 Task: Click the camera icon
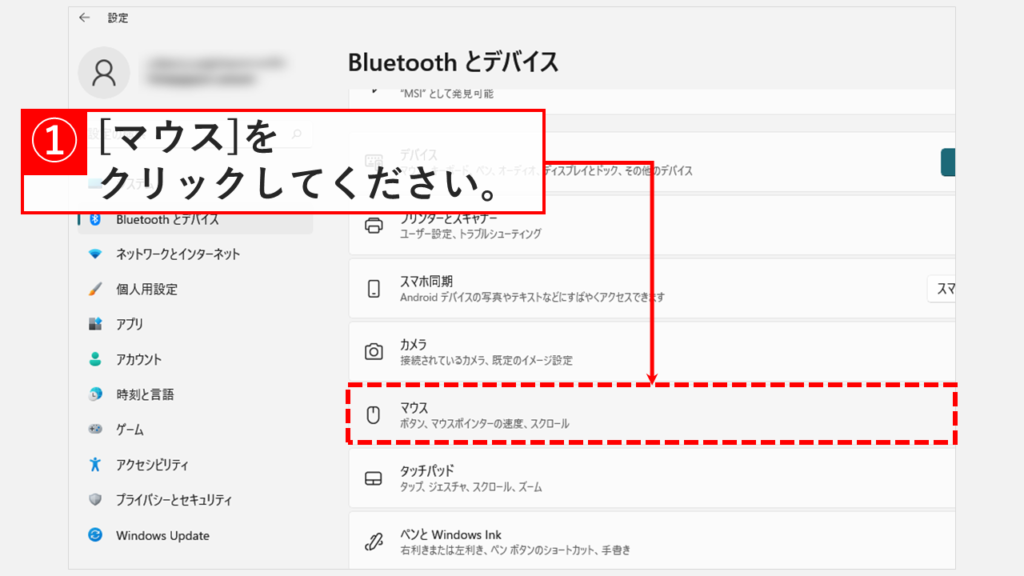click(374, 351)
